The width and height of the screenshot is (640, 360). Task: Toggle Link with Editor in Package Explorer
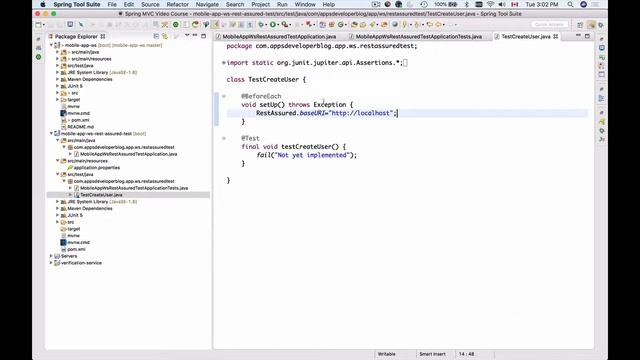coord(165,36)
